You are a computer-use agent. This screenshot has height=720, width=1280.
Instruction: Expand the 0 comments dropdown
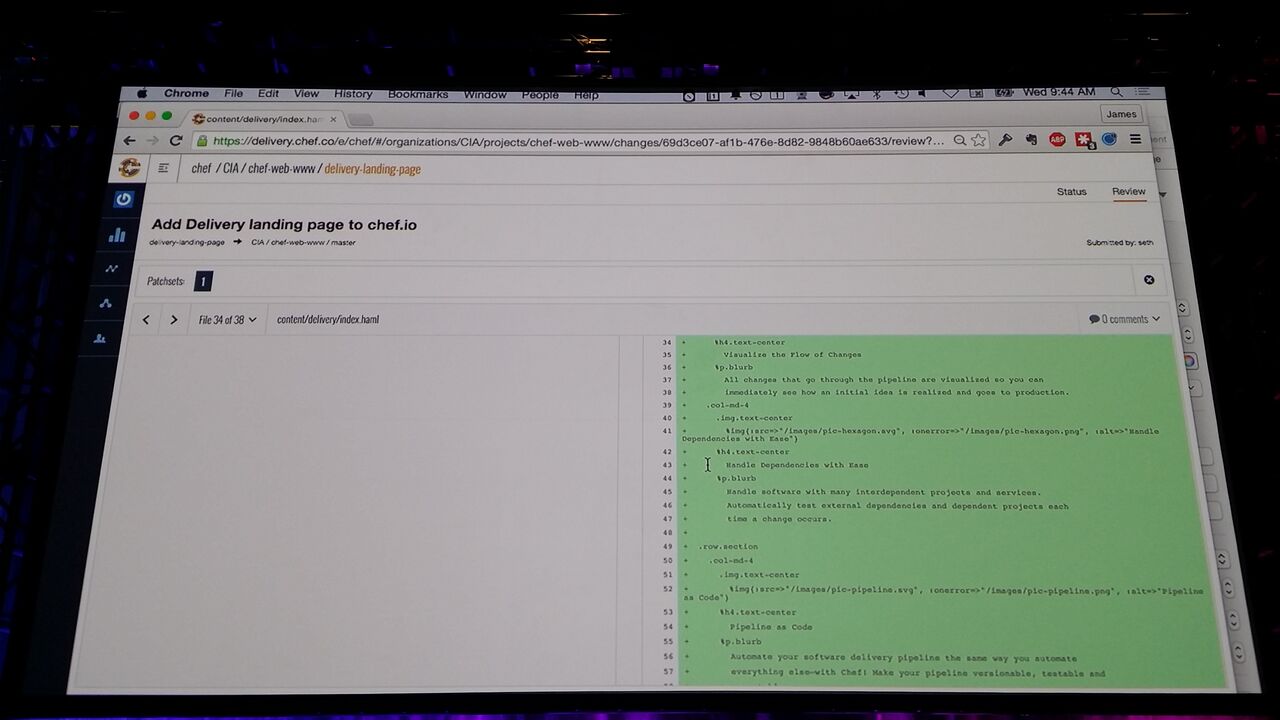point(1125,319)
